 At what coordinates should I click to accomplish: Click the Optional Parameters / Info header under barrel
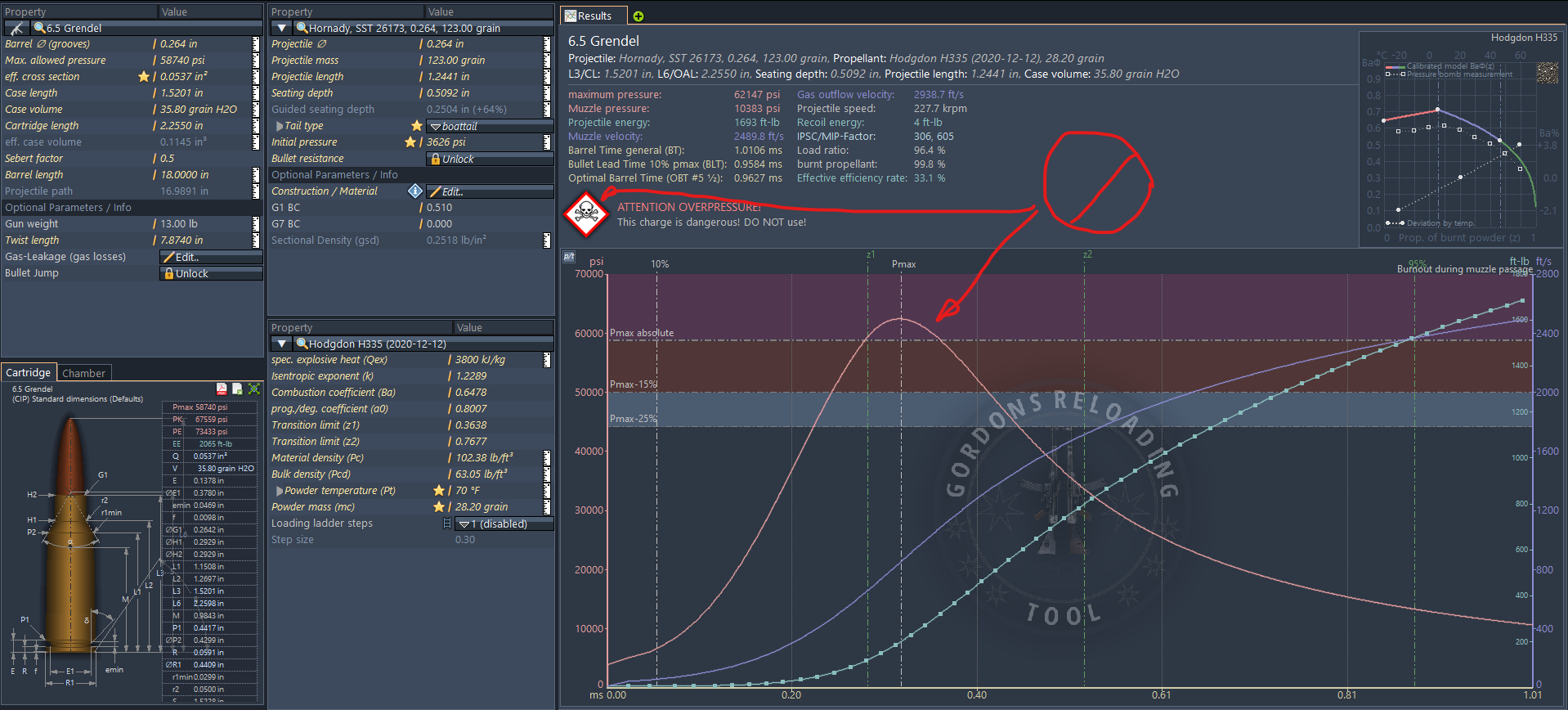click(69, 208)
